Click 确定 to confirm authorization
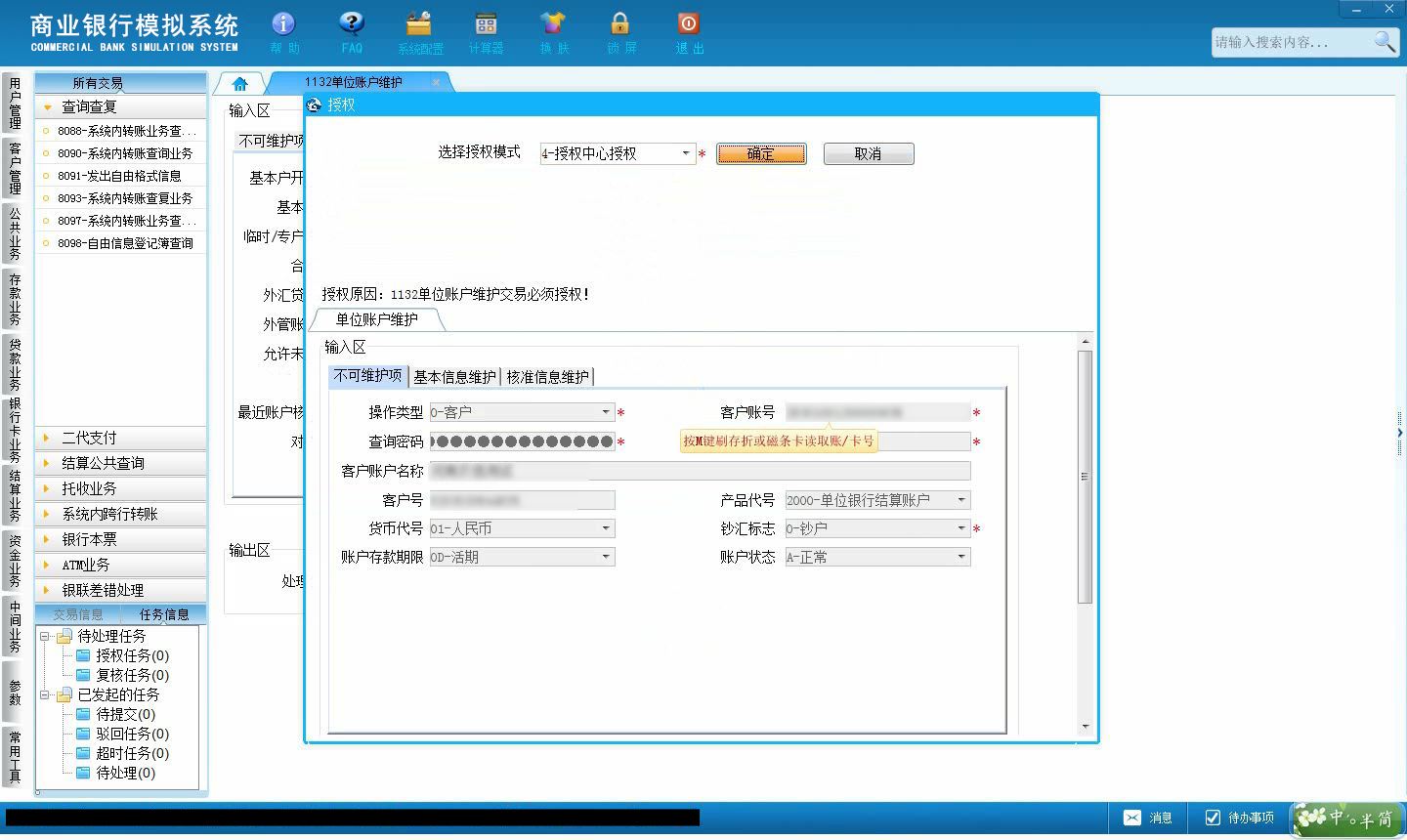Viewport: 1407px width, 840px height. pyautogui.click(x=761, y=153)
